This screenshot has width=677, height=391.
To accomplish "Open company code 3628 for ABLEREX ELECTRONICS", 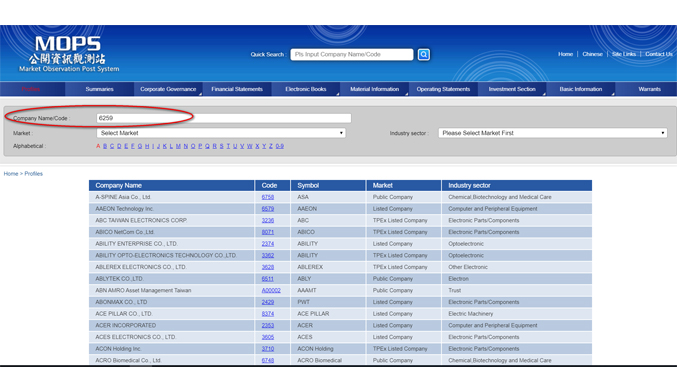I will pos(268,267).
